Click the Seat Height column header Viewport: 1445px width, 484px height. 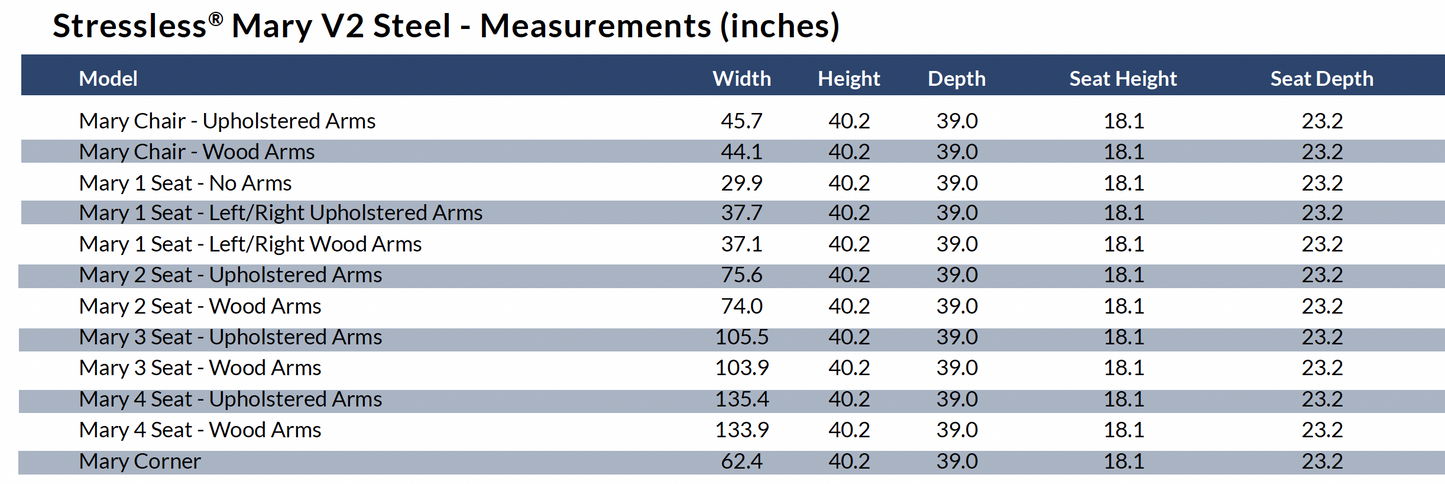(x=1123, y=78)
